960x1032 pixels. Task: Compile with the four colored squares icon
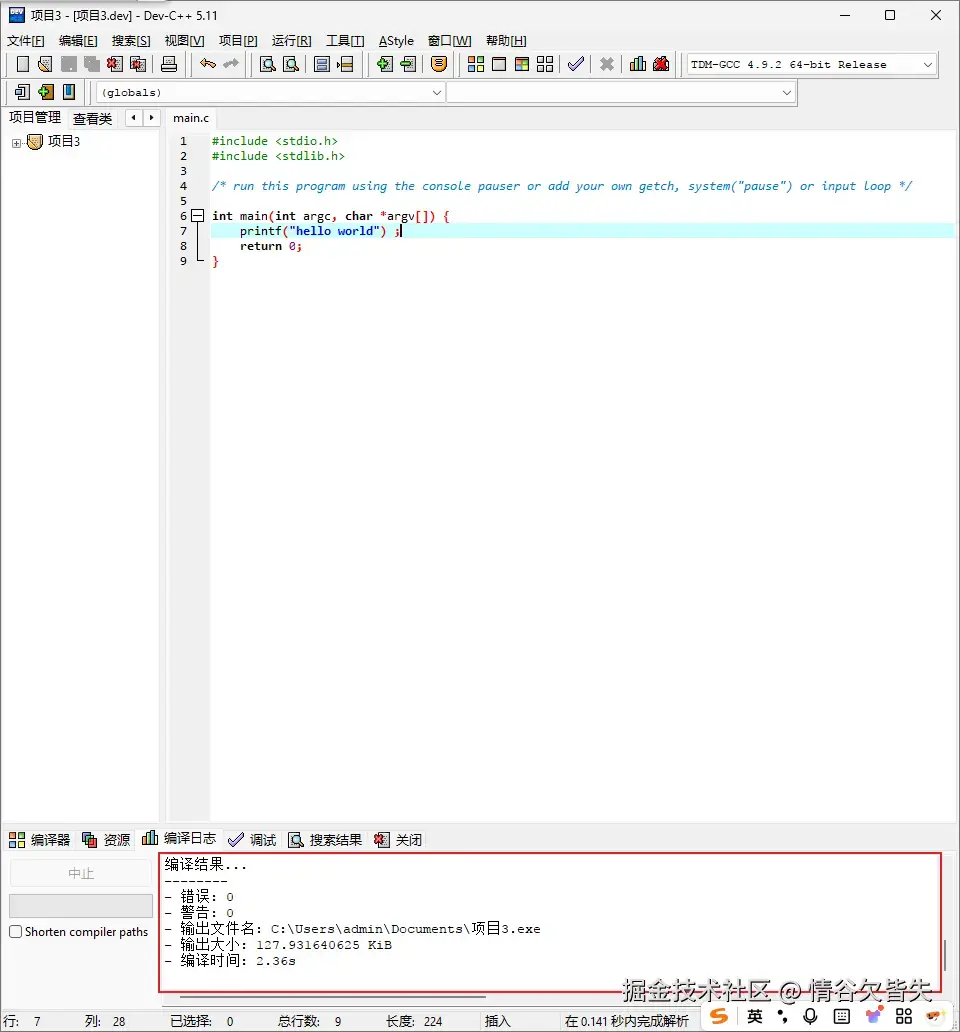click(476, 64)
